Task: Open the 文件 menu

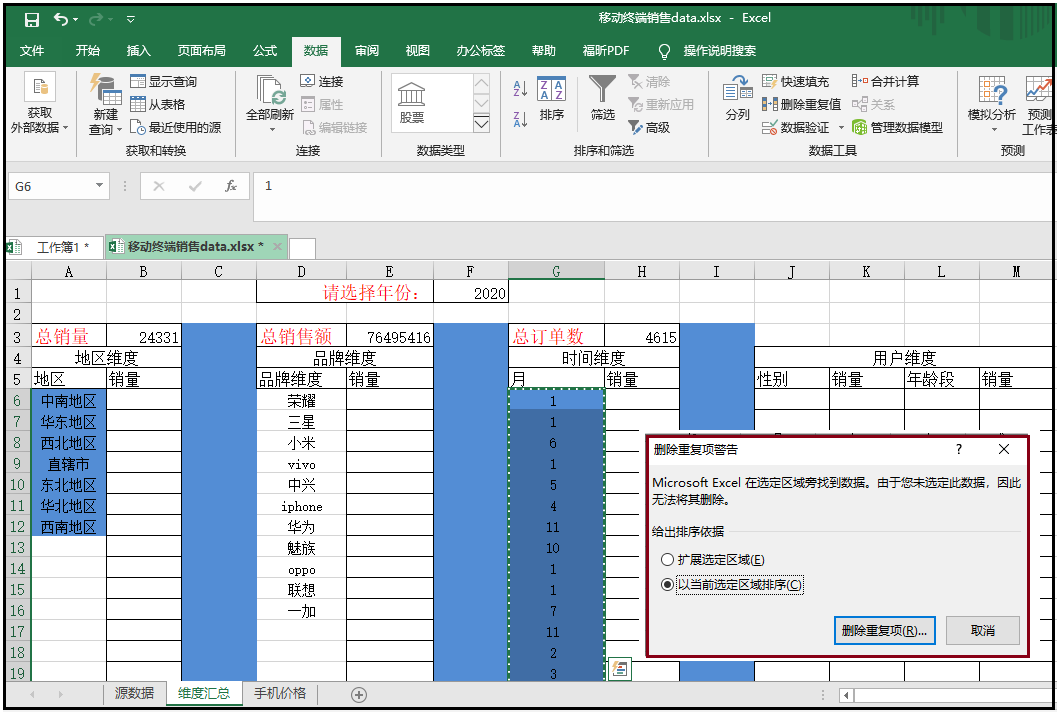Action: 32,51
